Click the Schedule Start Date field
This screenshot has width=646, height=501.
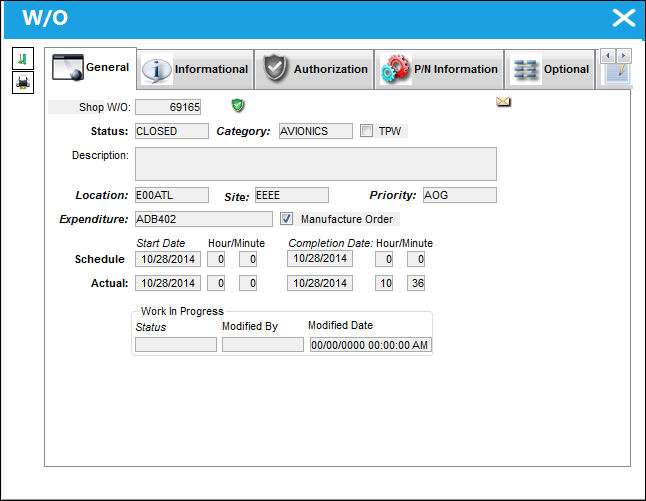[168, 259]
